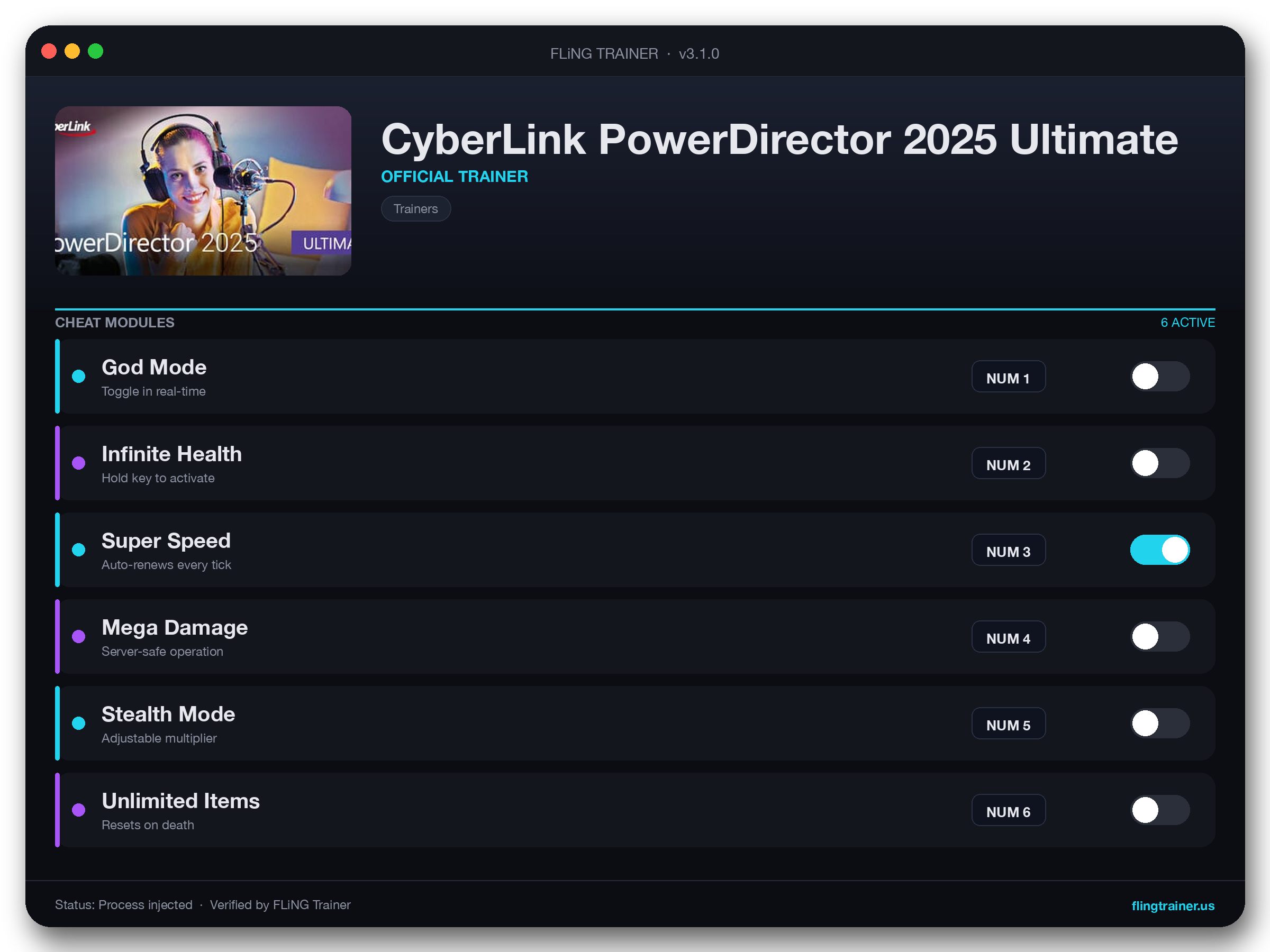This screenshot has height=952, width=1270.
Task: Click the NUM 6 hotkey badge
Action: (x=1008, y=810)
